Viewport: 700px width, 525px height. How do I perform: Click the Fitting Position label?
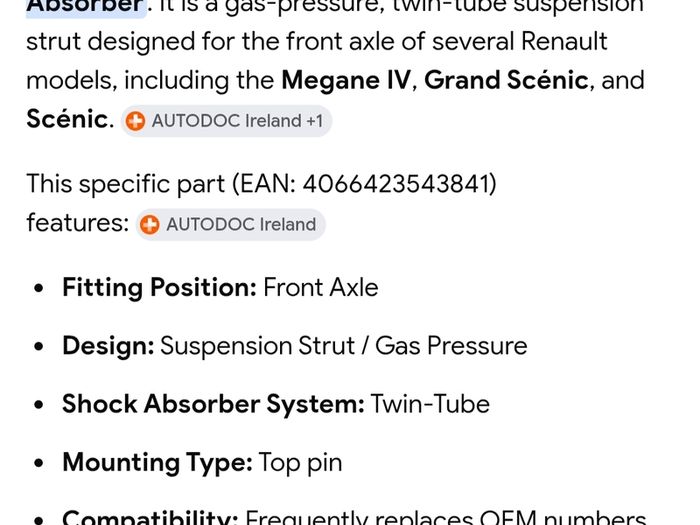coord(159,288)
